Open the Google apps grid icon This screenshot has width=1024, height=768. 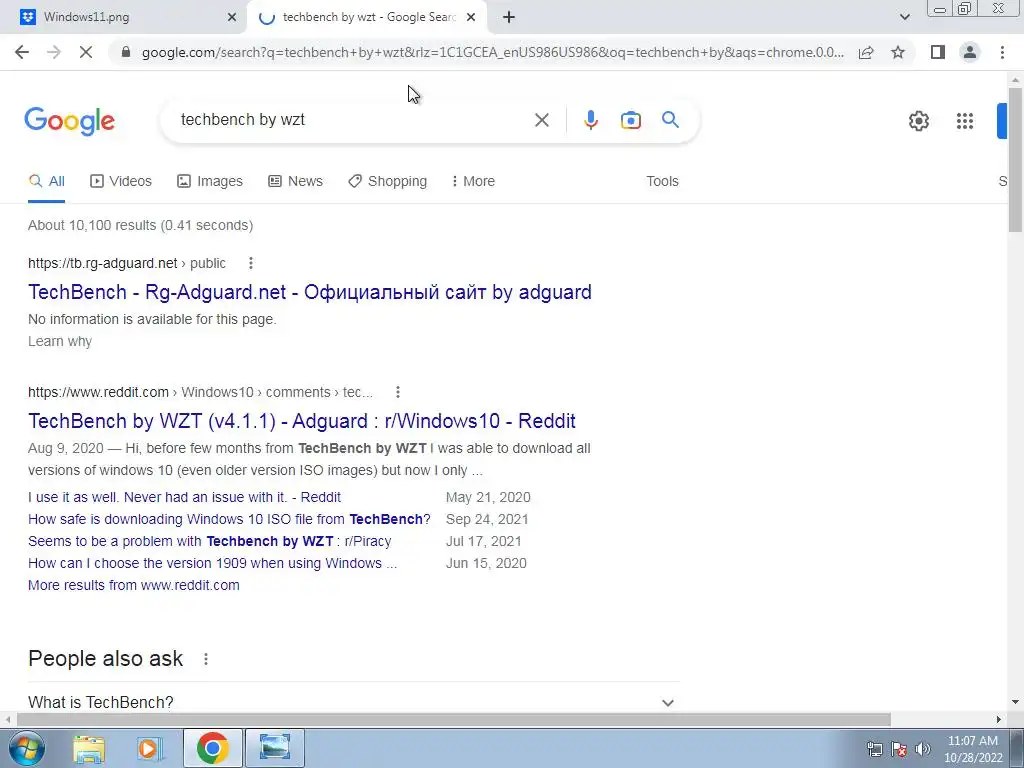(x=965, y=121)
